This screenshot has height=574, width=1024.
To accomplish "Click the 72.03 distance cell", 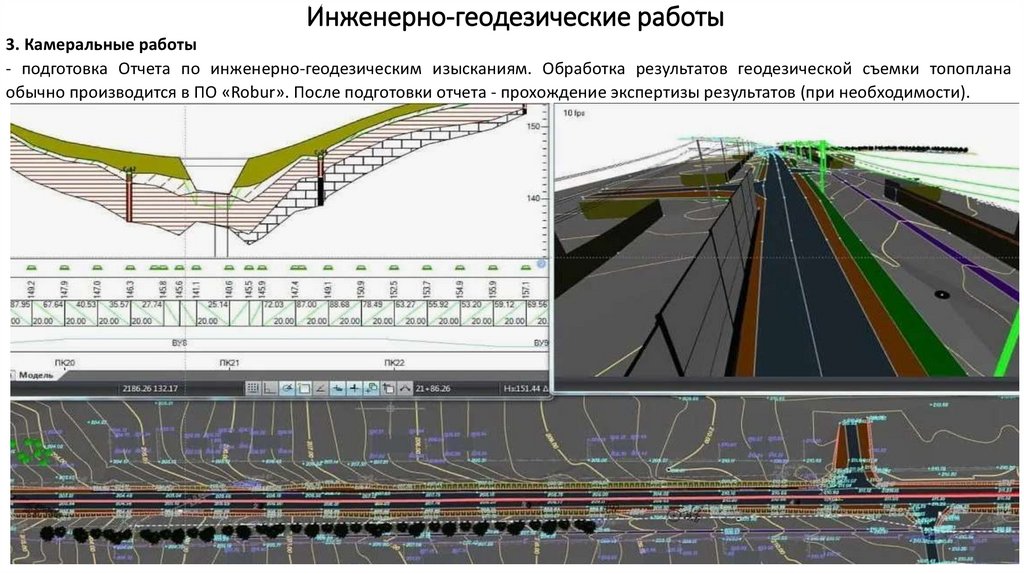I will pos(273,304).
